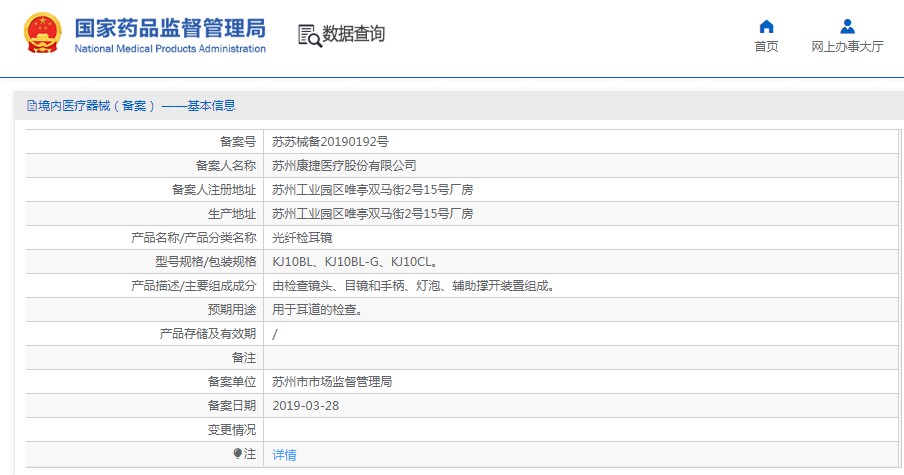Click the 产品存储及有效期 label
The image size is (904, 475).
[x=208, y=334]
